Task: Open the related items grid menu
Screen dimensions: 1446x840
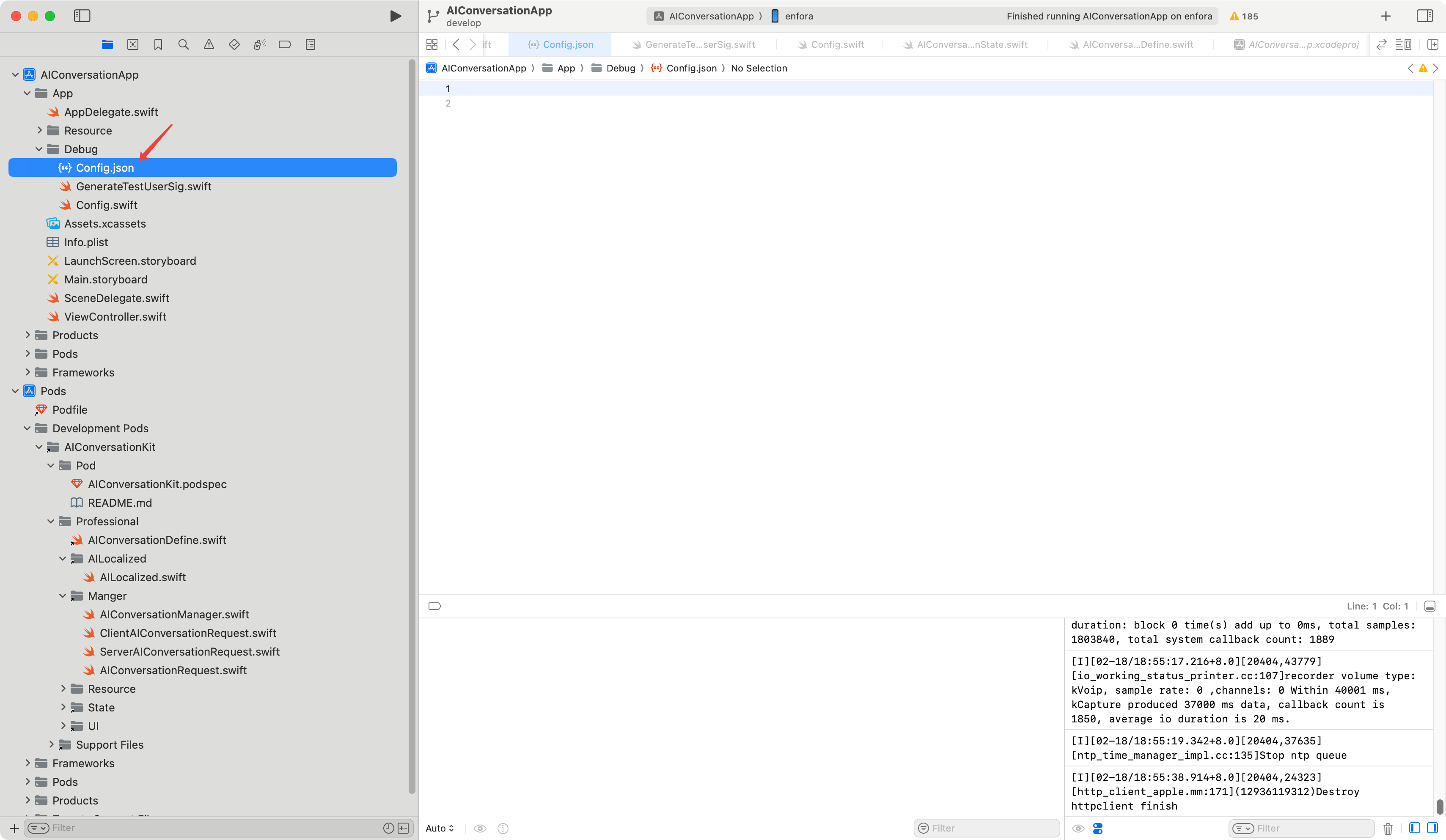Action: click(432, 44)
